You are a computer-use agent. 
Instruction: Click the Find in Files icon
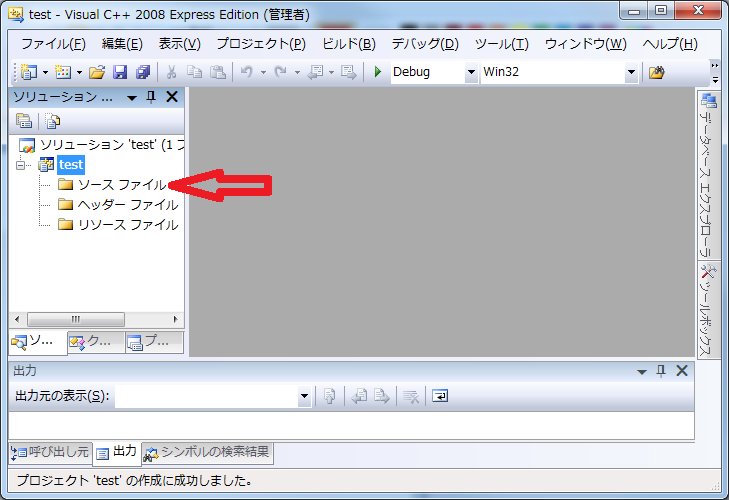point(656,72)
